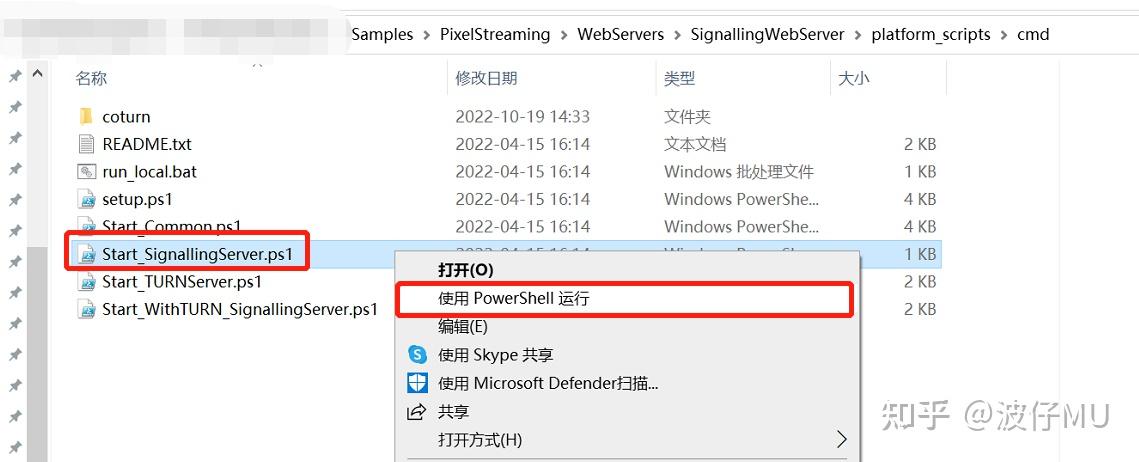
Task: Select 打开(O) in the context menu
Action: [465, 270]
